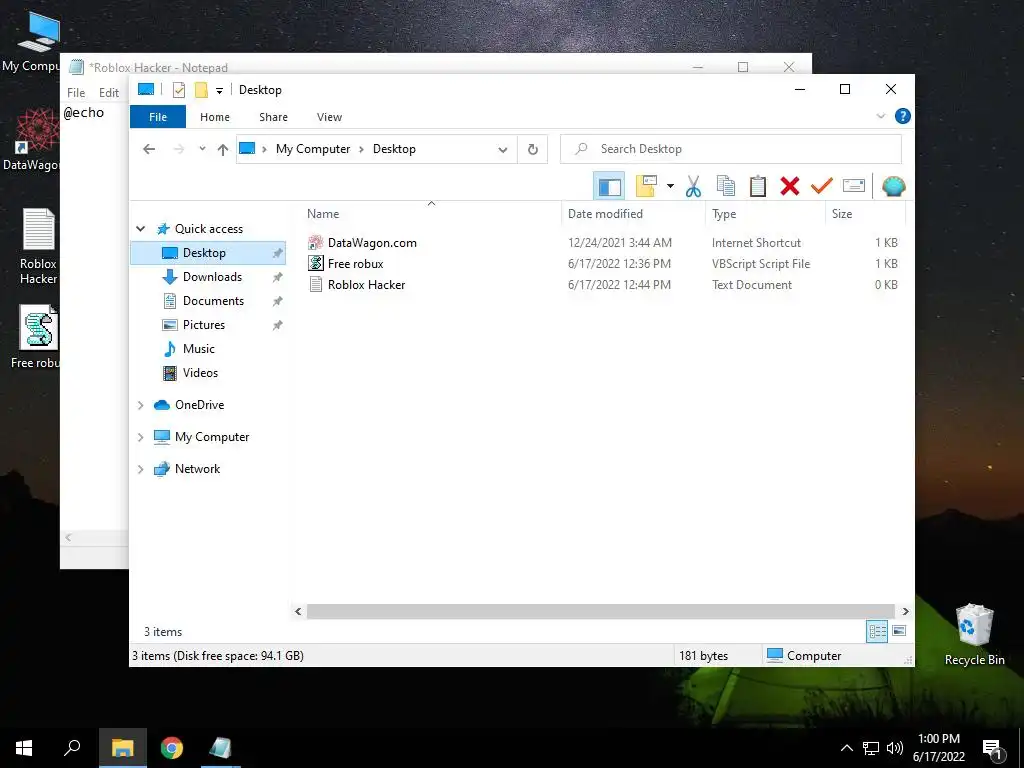Screen dimensions: 1024x768
Task: Click the orange checkmark Properties icon
Action: tap(822, 186)
